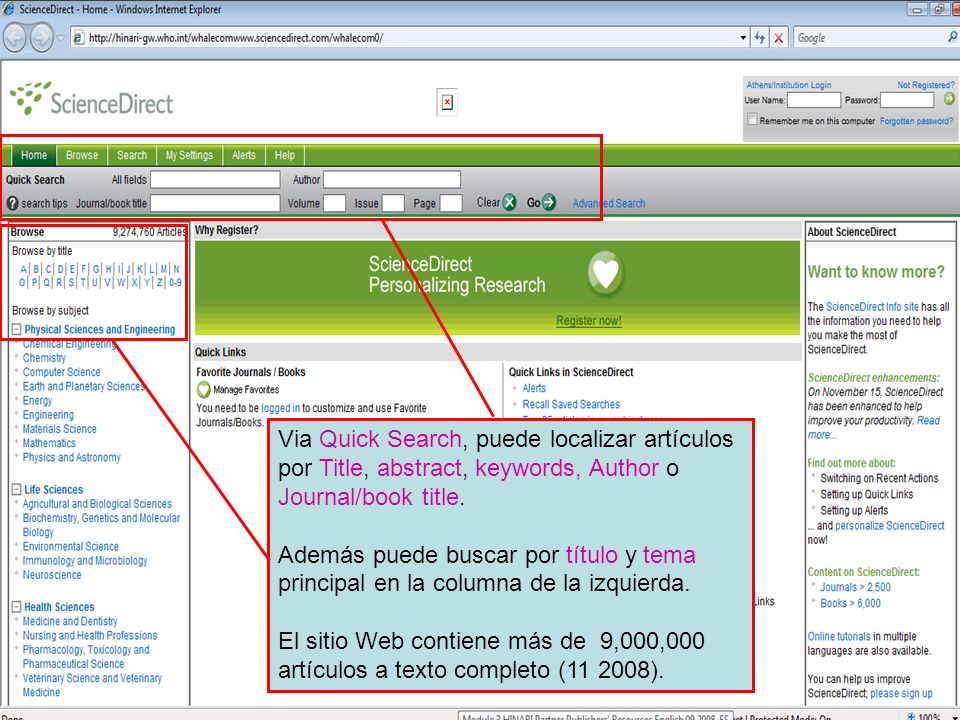Click the logged in link
960x720 pixels.
coord(280,408)
